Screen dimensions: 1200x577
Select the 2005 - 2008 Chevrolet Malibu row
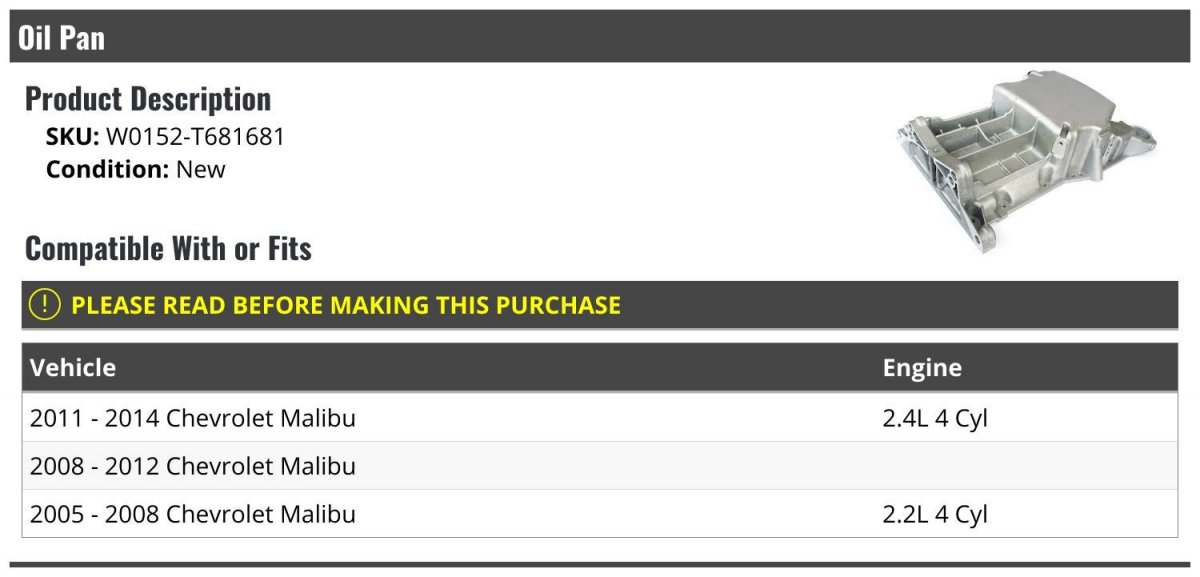[x=193, y=514]
